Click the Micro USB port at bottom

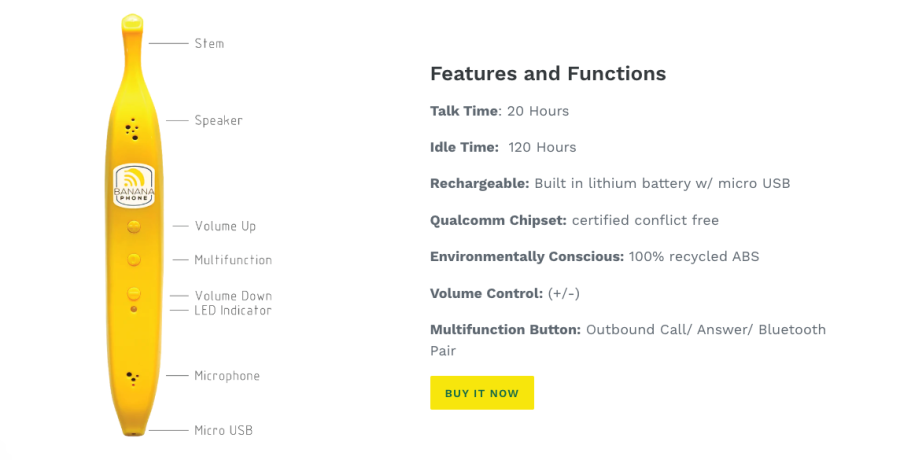(x=132, y=433)
